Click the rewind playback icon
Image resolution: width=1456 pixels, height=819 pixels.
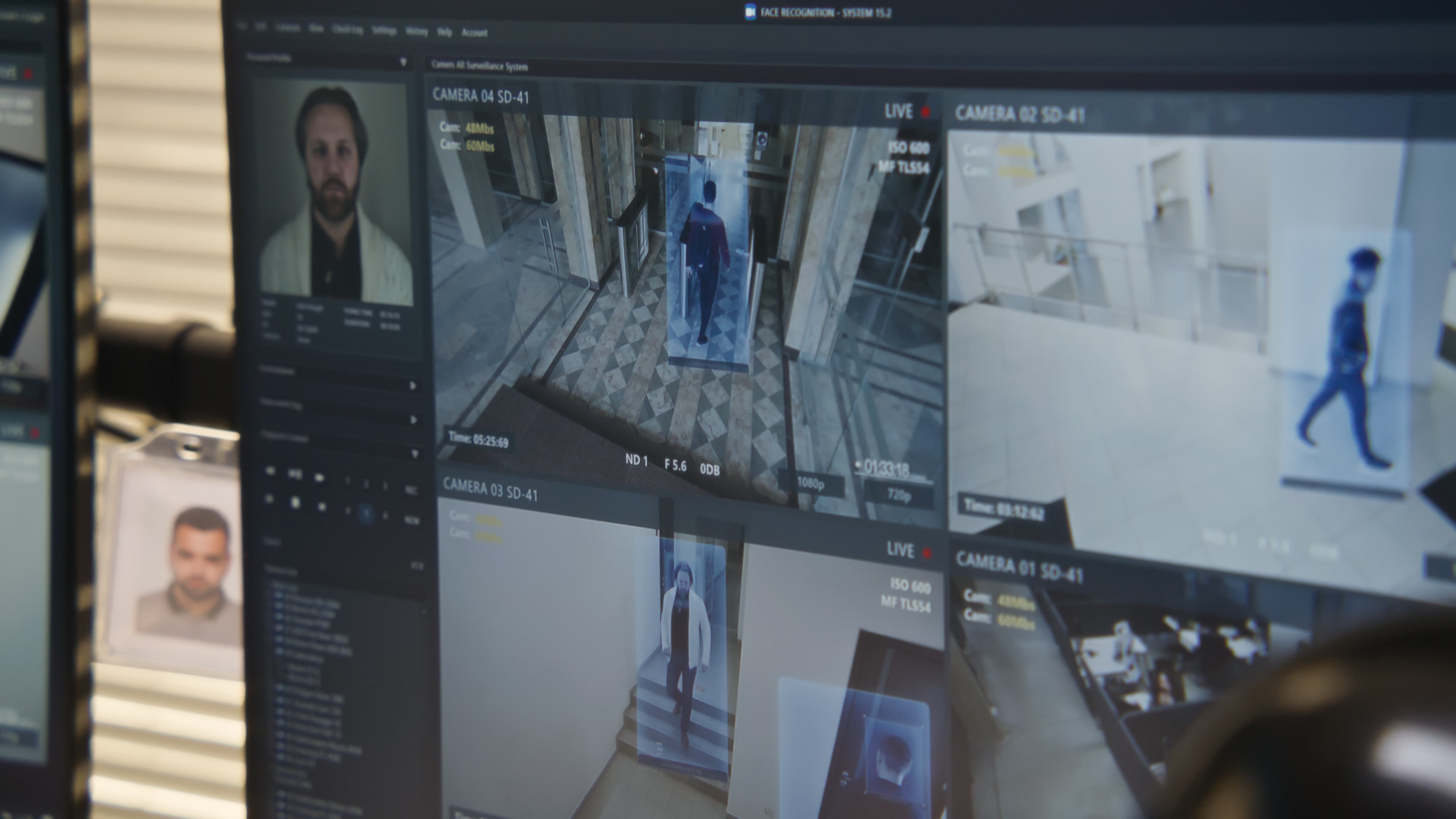click(x=270, y=471)
